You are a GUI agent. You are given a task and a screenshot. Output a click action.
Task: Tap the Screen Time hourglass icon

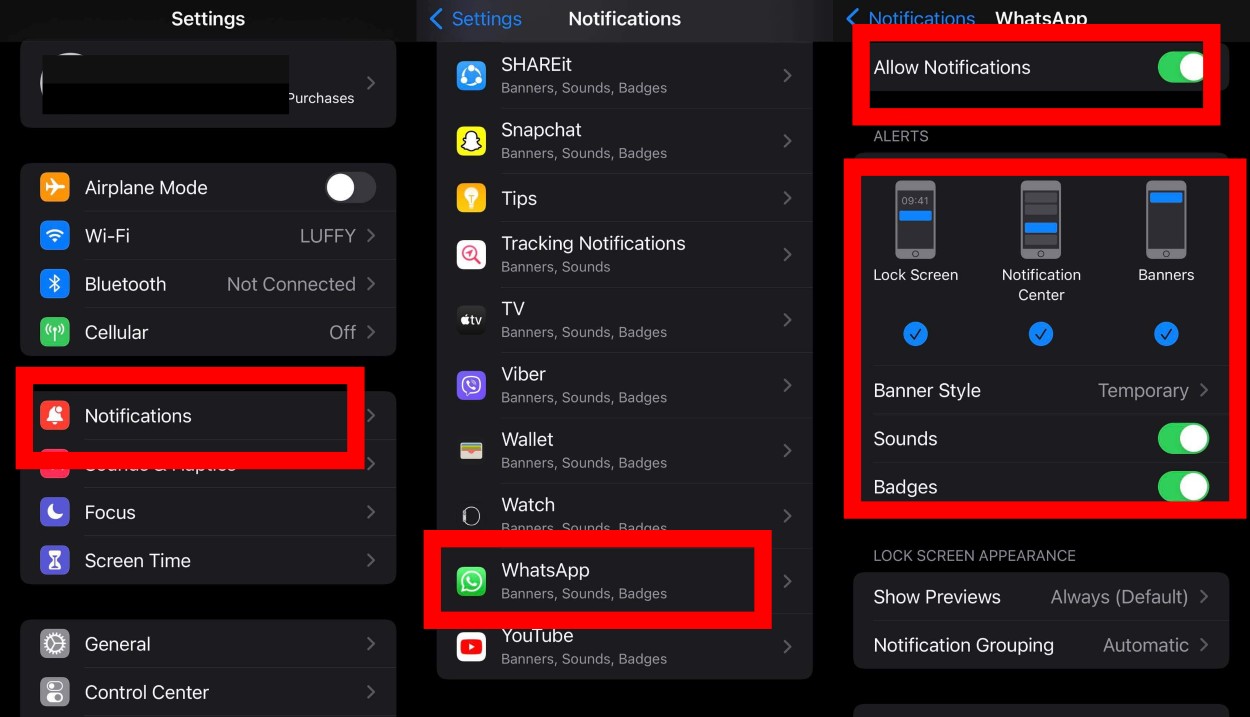tap(55, 560)
